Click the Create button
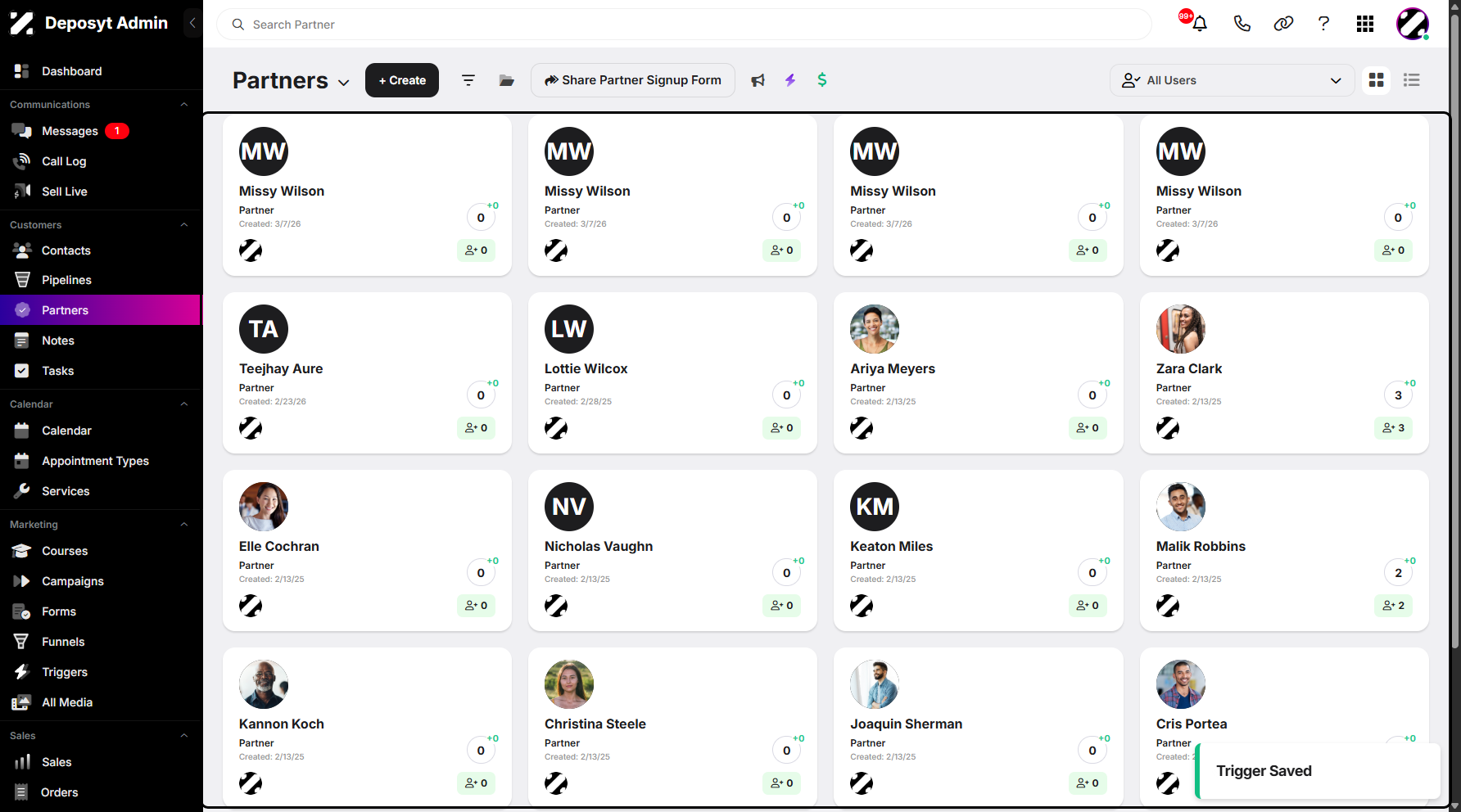The width and height of the screenshot is (1461, 812). click(402, 80)
